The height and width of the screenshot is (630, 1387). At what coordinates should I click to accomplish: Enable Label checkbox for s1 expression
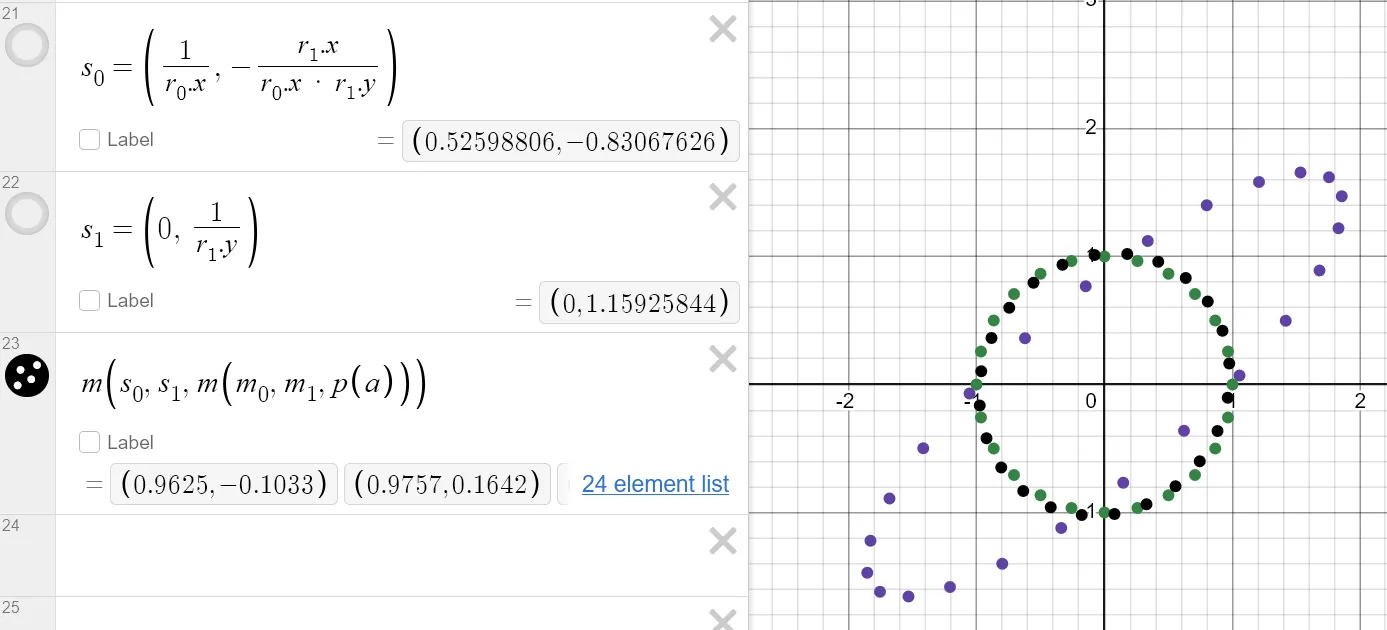click(x=90, y=300)
